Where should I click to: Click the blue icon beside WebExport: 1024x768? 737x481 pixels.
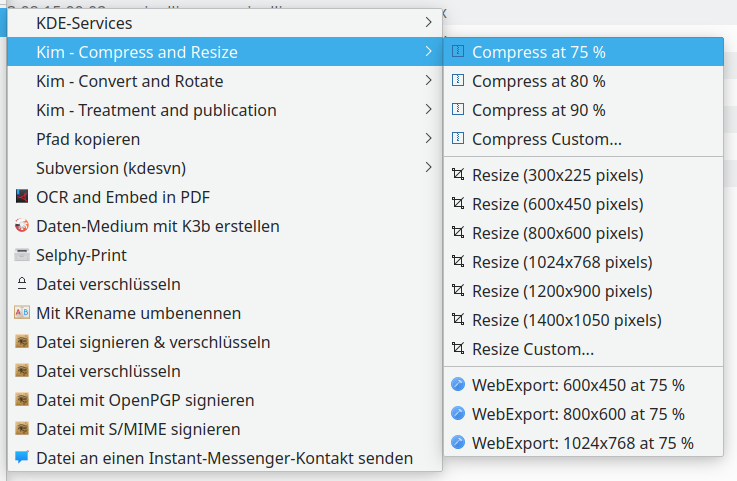click(458, 442)
